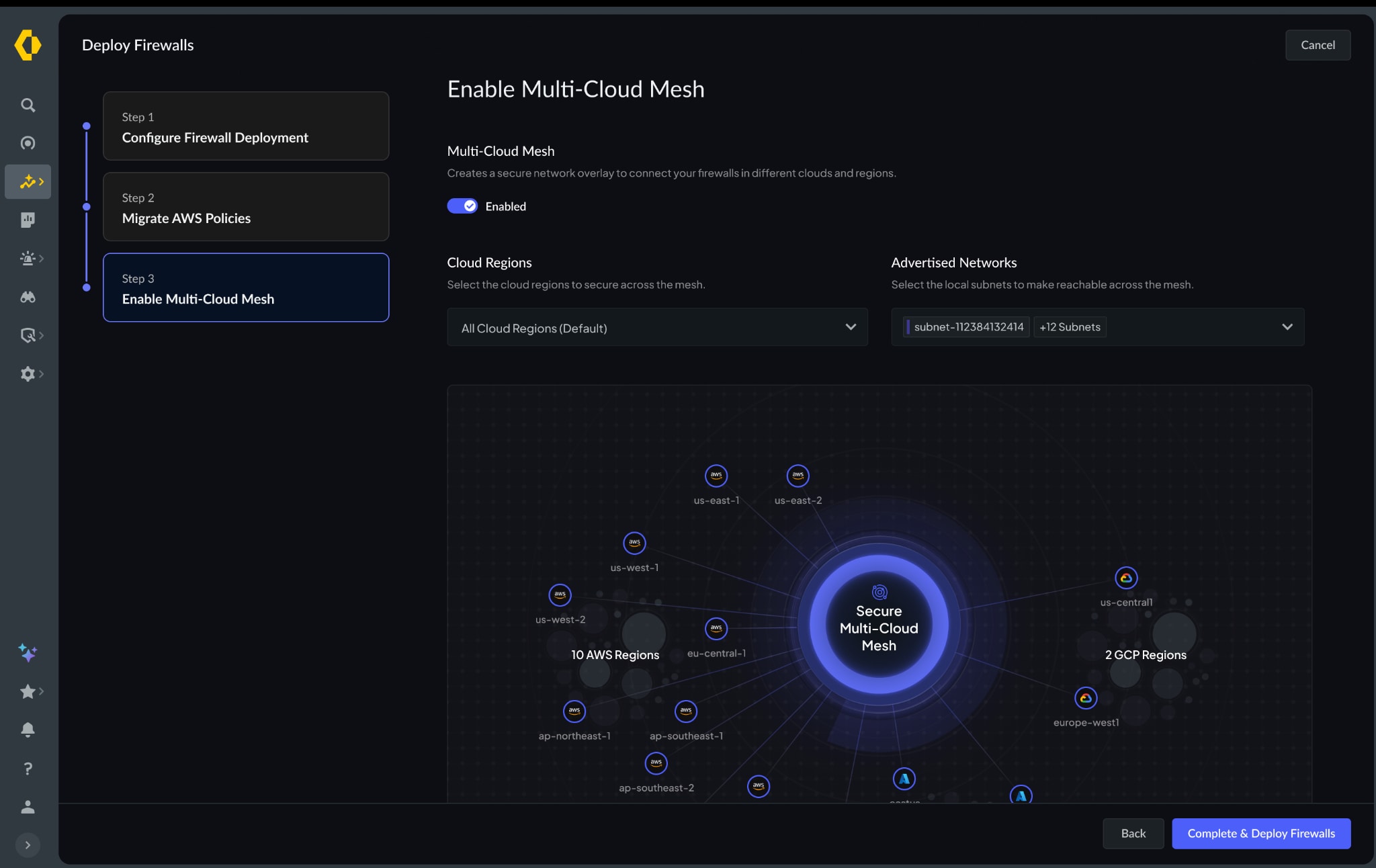Screen dimensions: 1376x868
Task: Expand the star favorites submenu chevron
Action: pyautogui.click(x=42, y=691)
